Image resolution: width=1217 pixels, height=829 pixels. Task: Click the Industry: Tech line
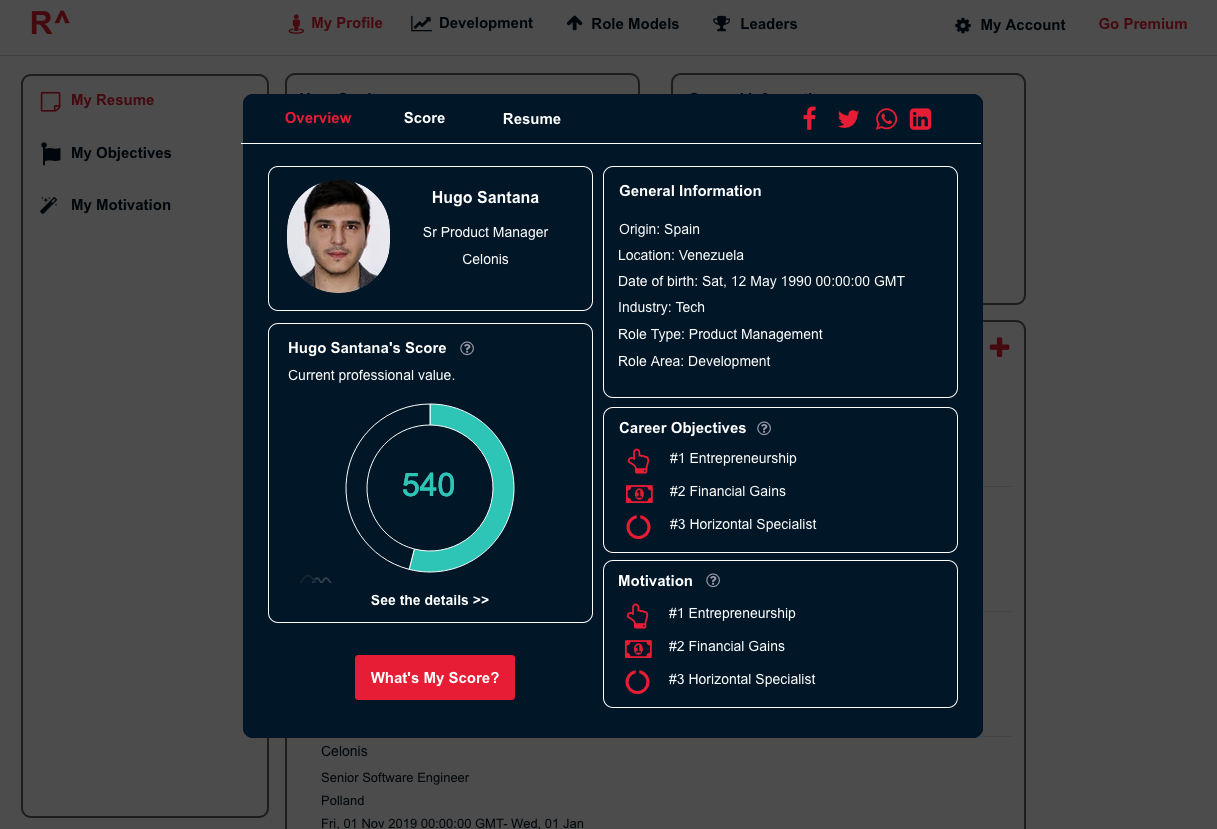[x=661, y=307]
